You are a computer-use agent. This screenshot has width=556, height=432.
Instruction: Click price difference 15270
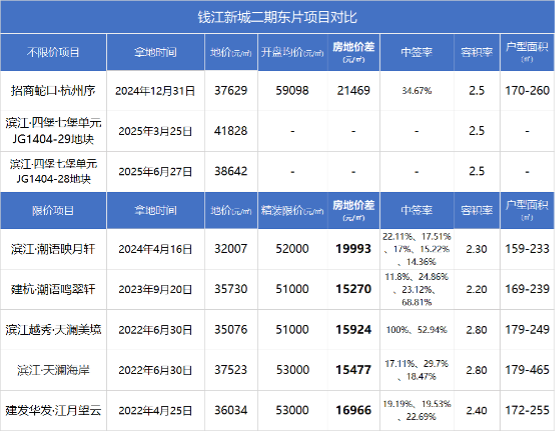point(354,289)
